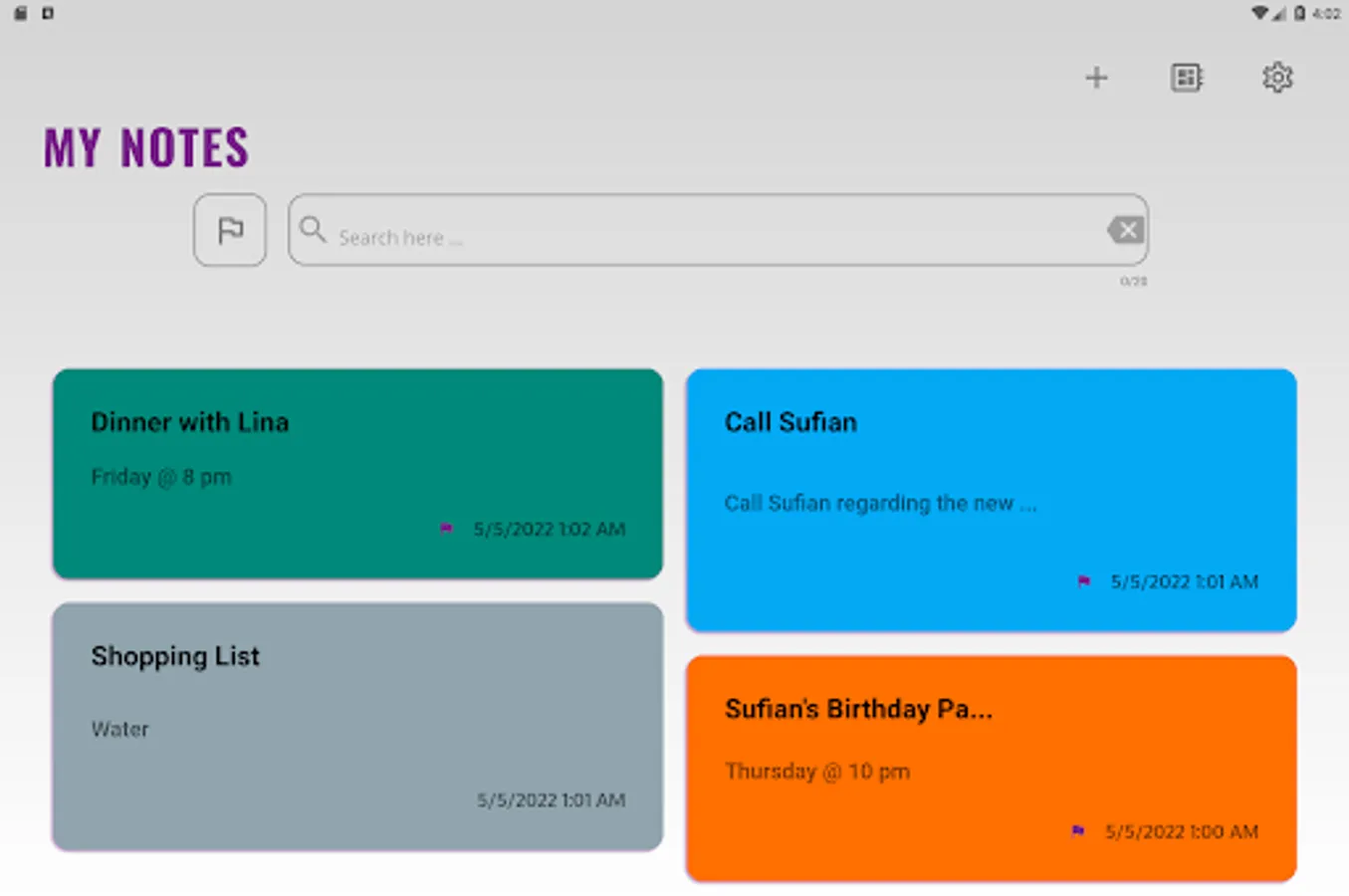The width and height of the screenshot is (1349, 896).
Task: Click "Friday @ 8 pm" note text
Action: (161, 477)
